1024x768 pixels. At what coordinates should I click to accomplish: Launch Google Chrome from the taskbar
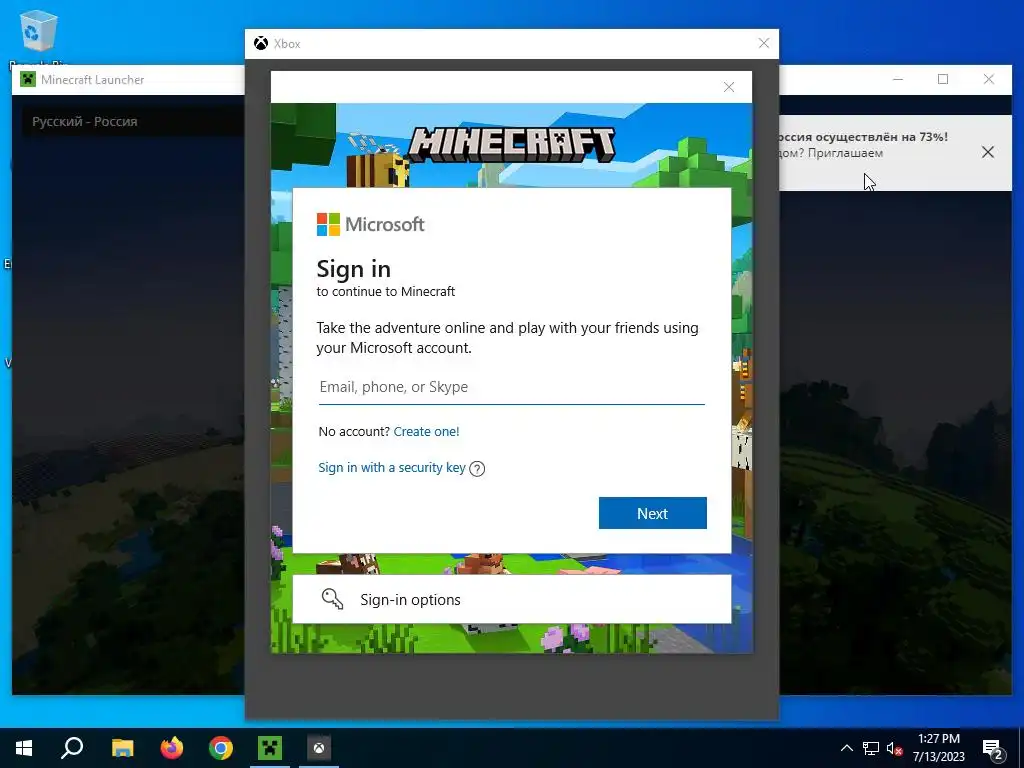point(221,748)
